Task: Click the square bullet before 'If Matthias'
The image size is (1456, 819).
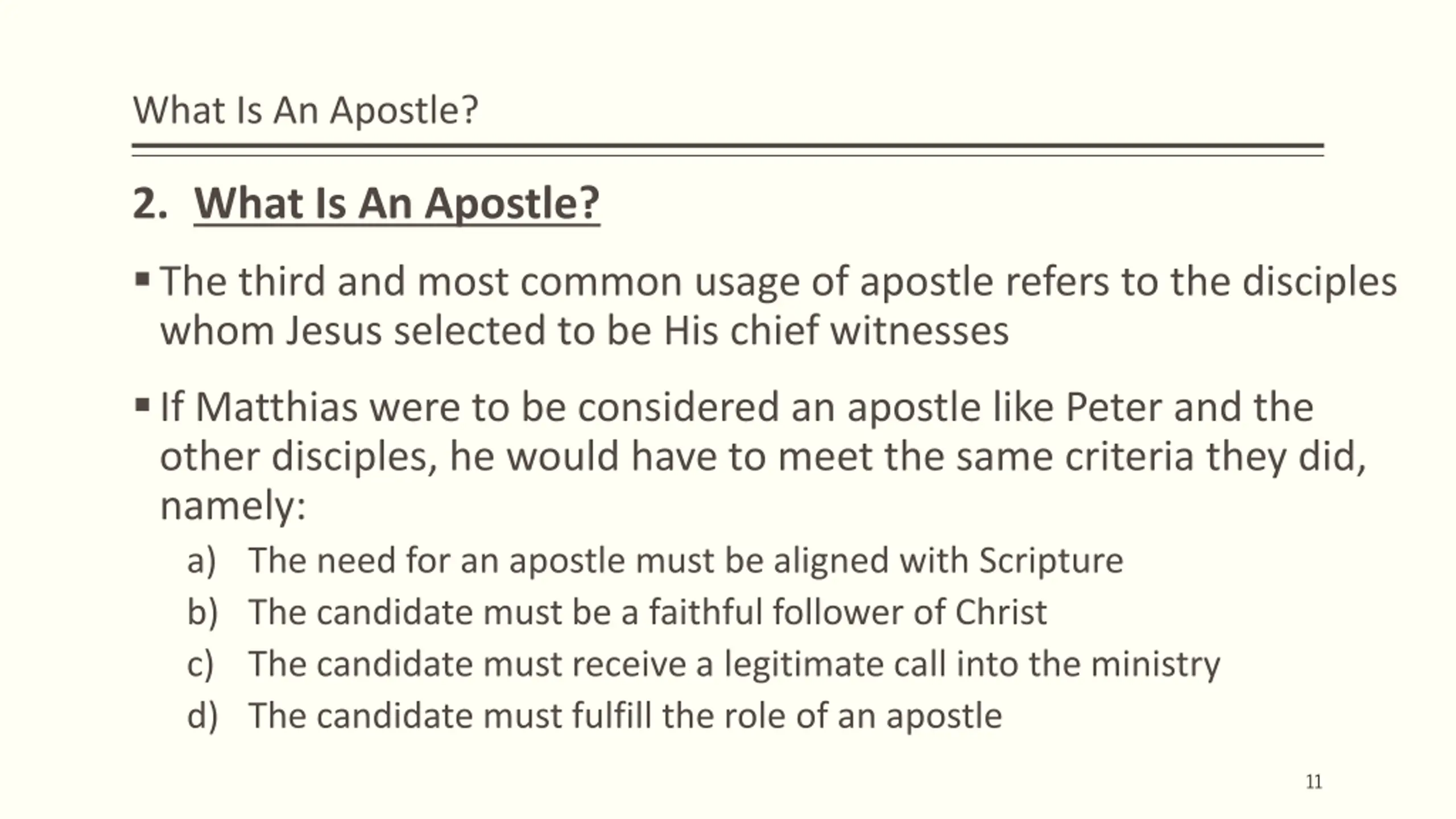Action: click(142, 406)
